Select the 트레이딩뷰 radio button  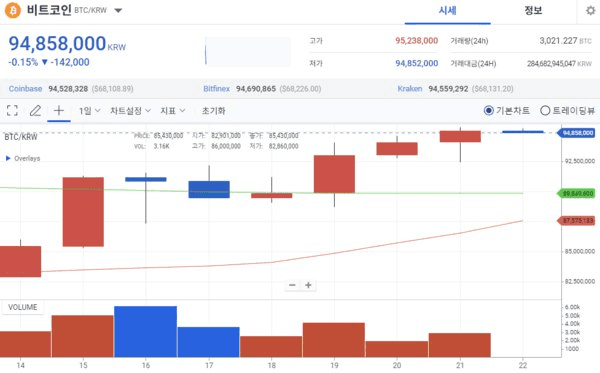pos(545,111)
